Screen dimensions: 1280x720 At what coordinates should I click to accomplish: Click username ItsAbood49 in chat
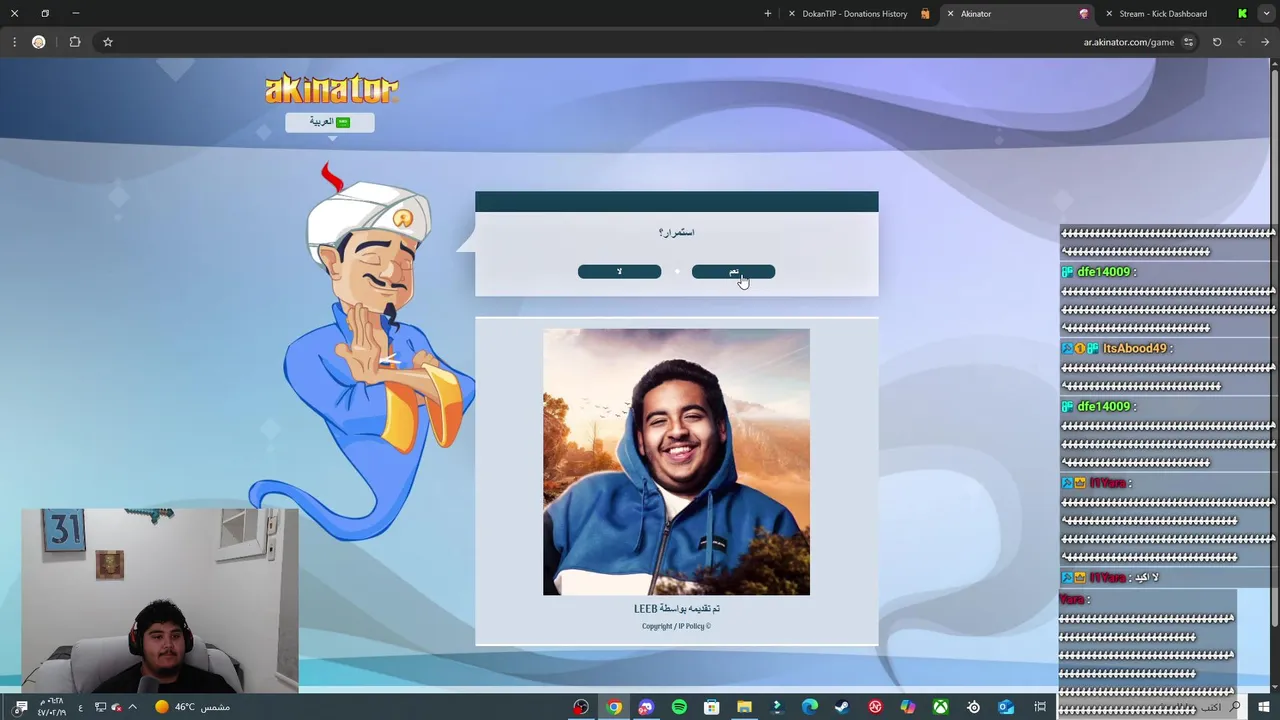coord(1135,348)
